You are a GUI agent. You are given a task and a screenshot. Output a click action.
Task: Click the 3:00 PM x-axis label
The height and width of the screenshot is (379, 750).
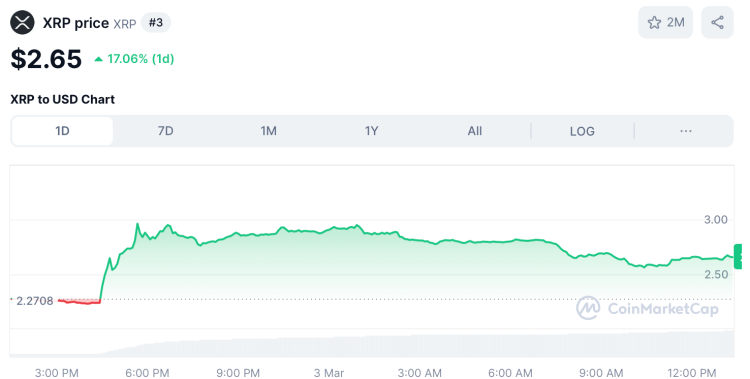click(56, 373)
